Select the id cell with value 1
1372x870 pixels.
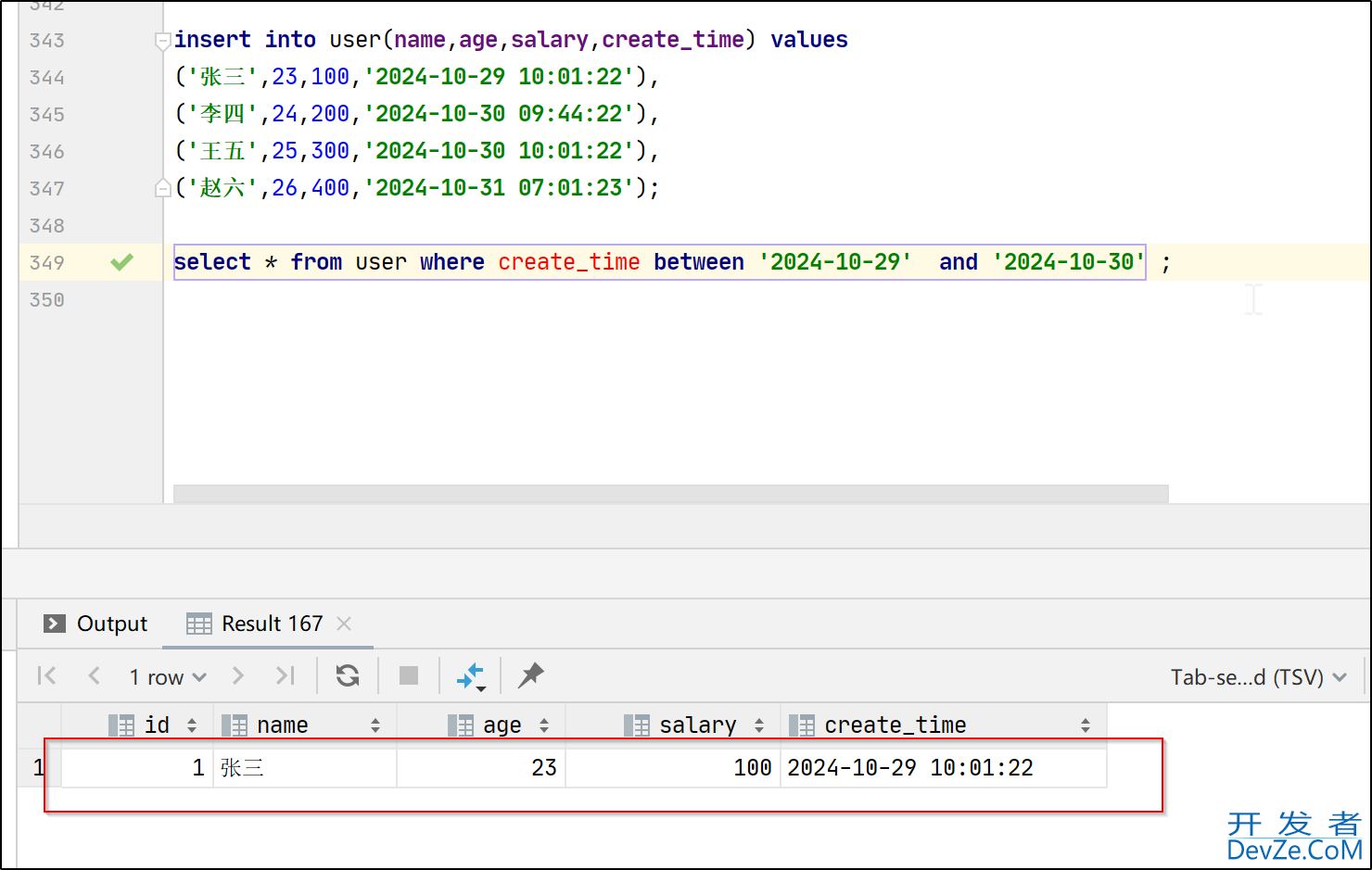coord(137,767)
